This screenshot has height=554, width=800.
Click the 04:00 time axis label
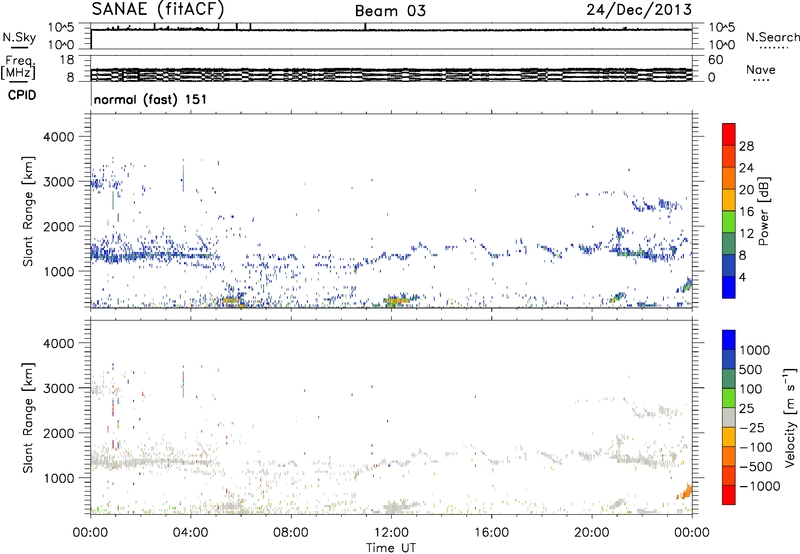[x=191, y=533]
